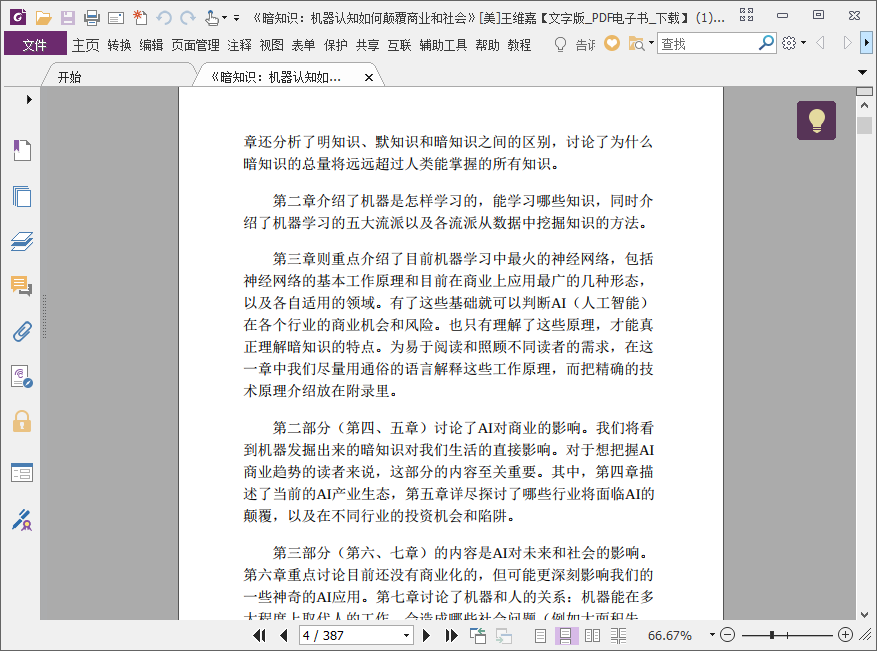This screenshot has height=651, width=877.
Task: Open the 页面管理 ribbon tab
Action: tap(195, 45)
